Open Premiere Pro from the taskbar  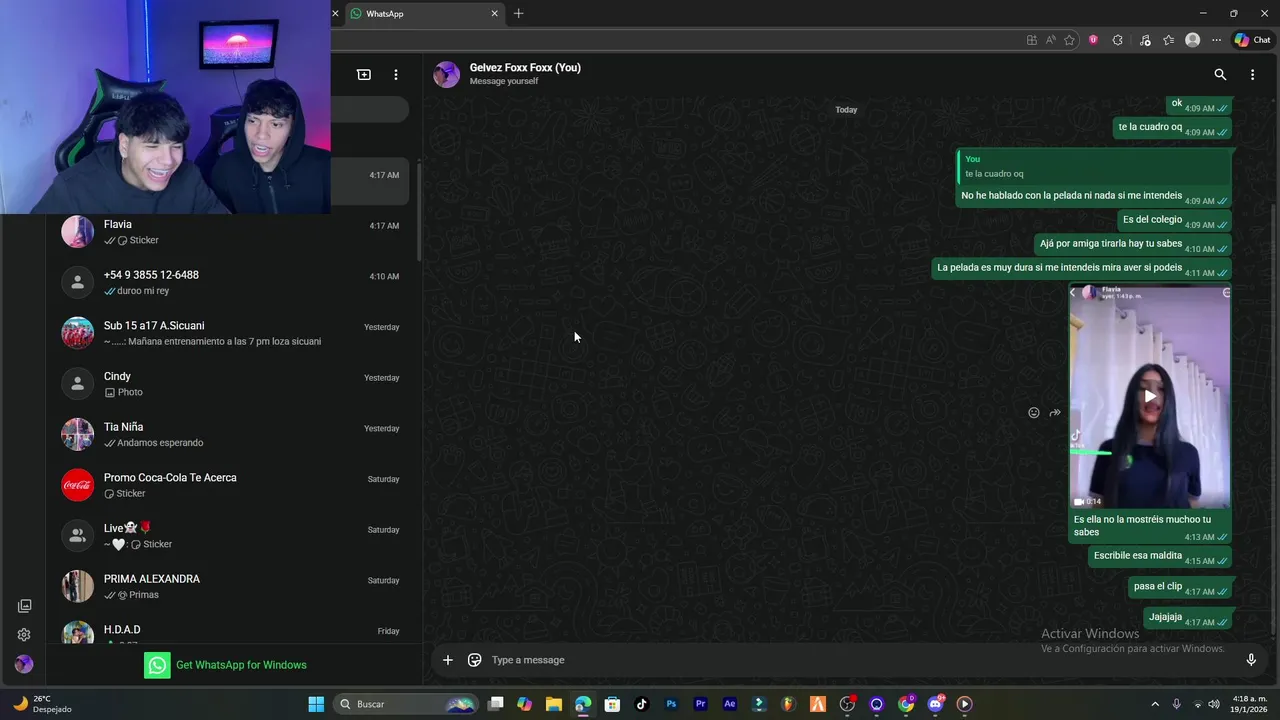point(700,704)
